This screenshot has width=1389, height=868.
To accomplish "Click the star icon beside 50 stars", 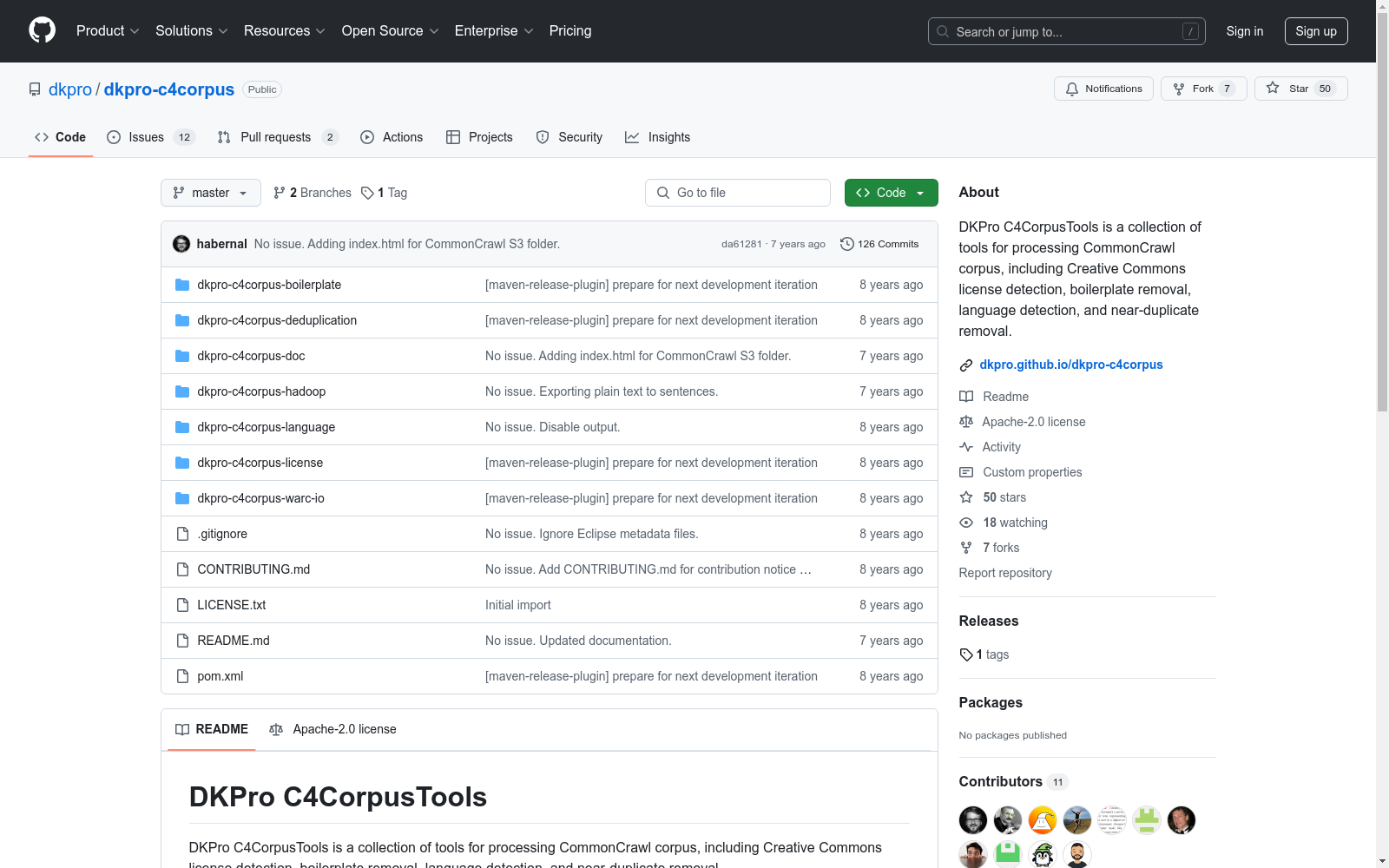I will click(966, 497).
